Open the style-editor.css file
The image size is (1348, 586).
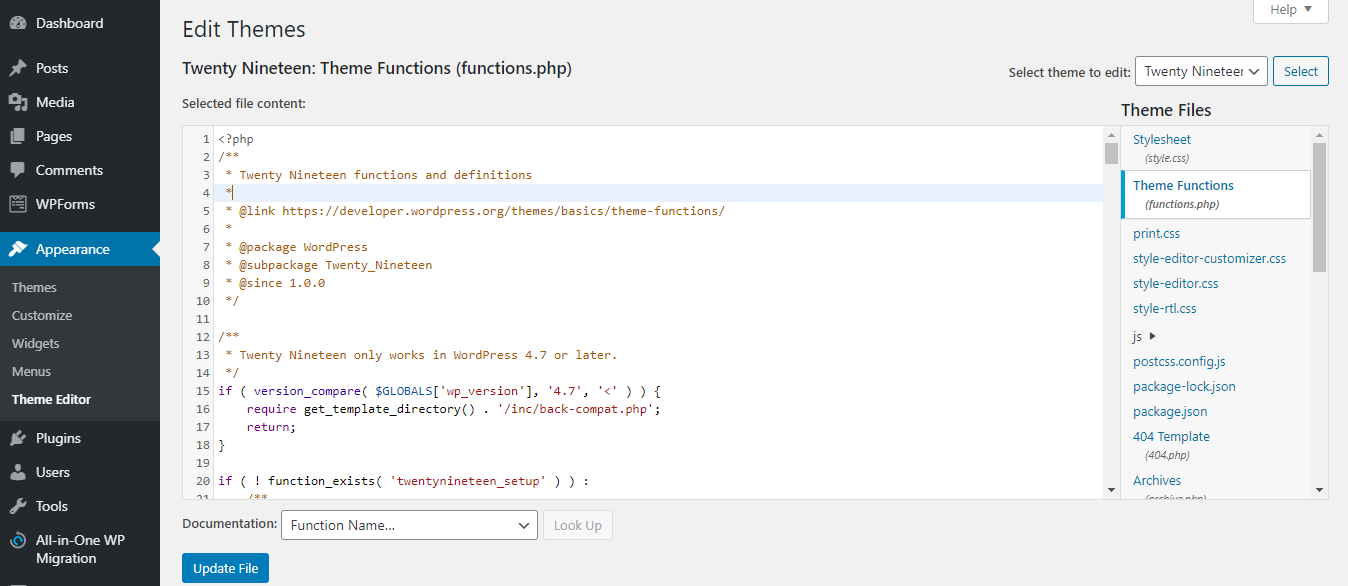click(x=1175, y=283)
